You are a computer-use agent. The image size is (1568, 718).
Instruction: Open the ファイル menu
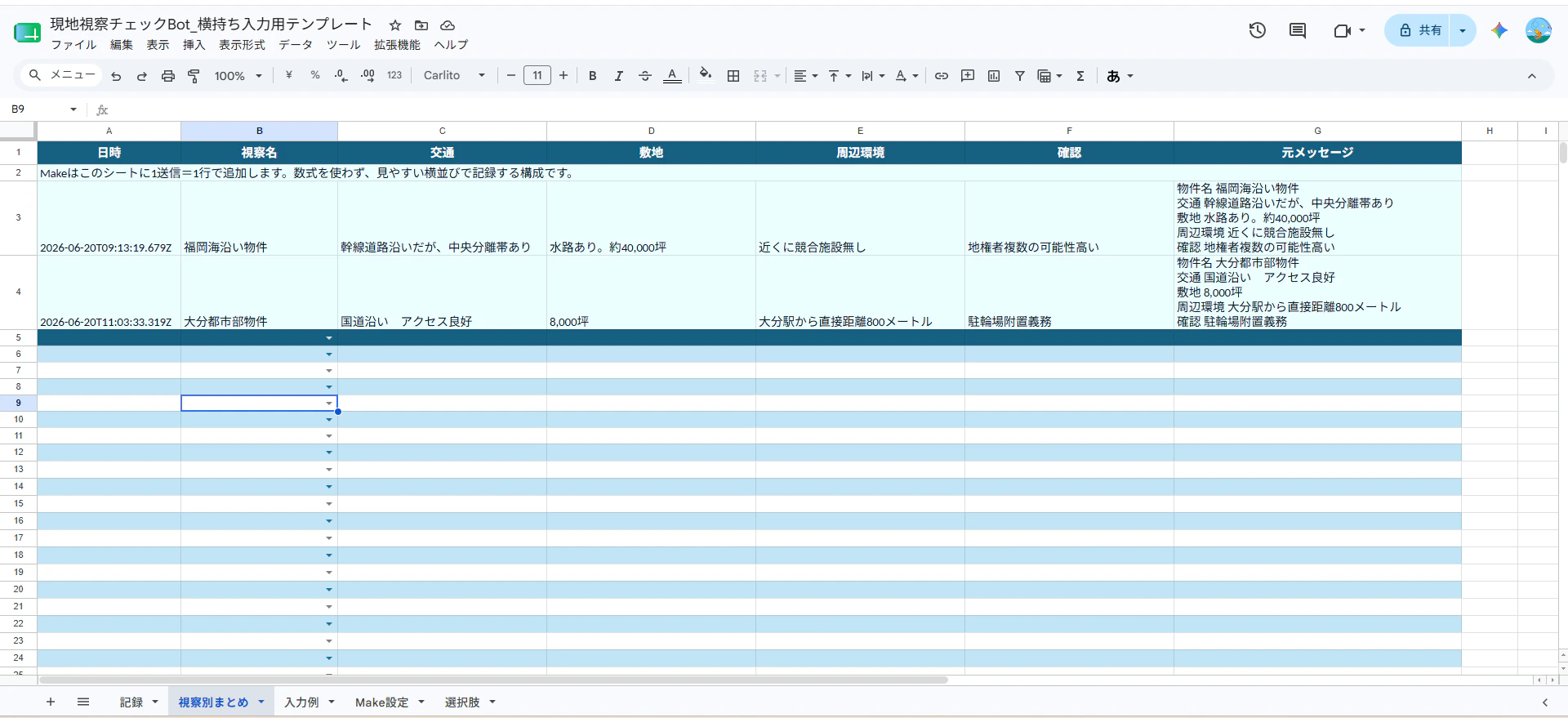[x=73, y=45]
